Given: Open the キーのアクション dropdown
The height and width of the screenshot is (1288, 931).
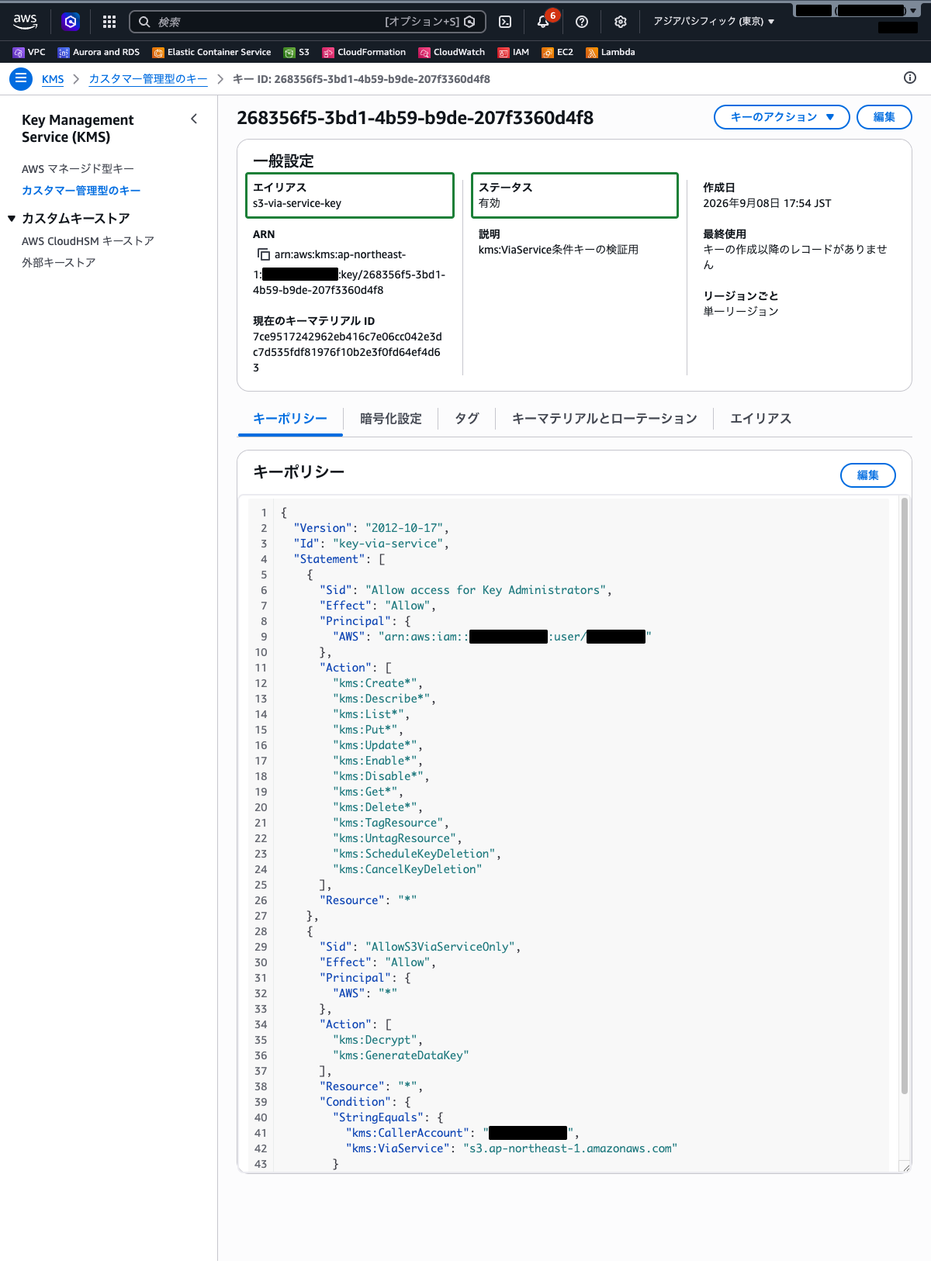Looking at the screenshot, I should [782, 117].
